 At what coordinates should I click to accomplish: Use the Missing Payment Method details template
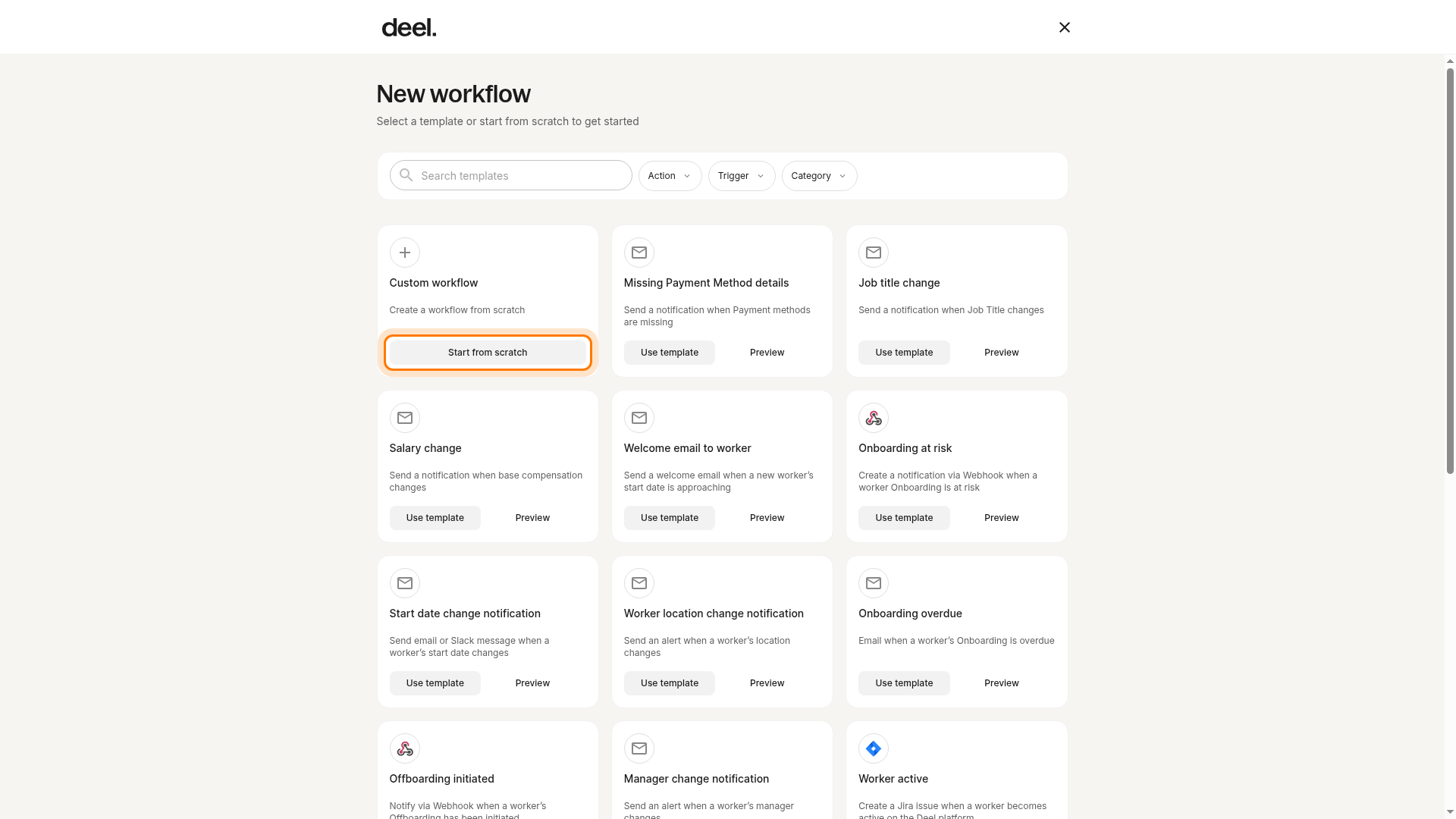[x=670, y=353]
